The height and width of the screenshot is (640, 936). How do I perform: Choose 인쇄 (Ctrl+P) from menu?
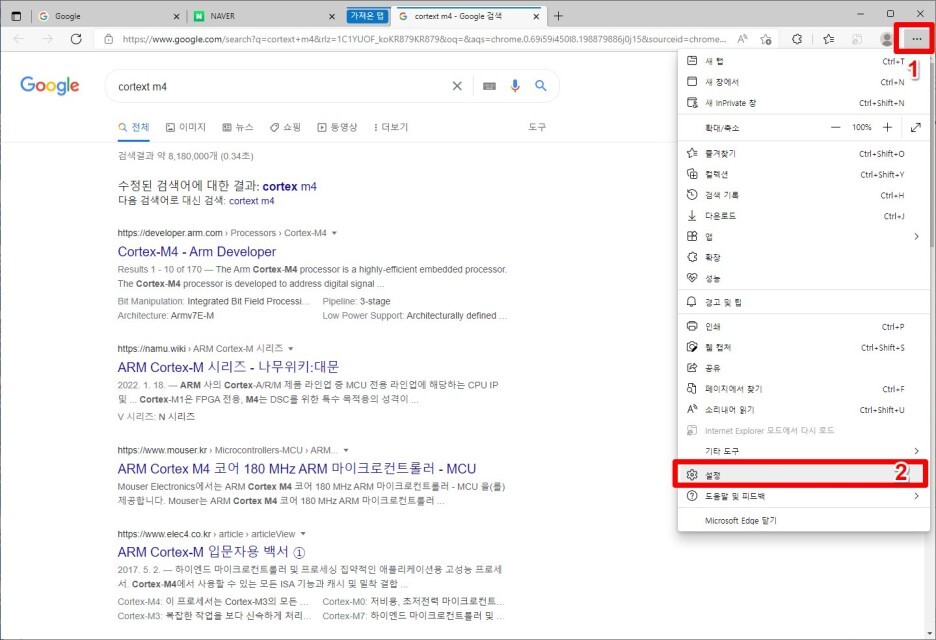click(803, 327)
